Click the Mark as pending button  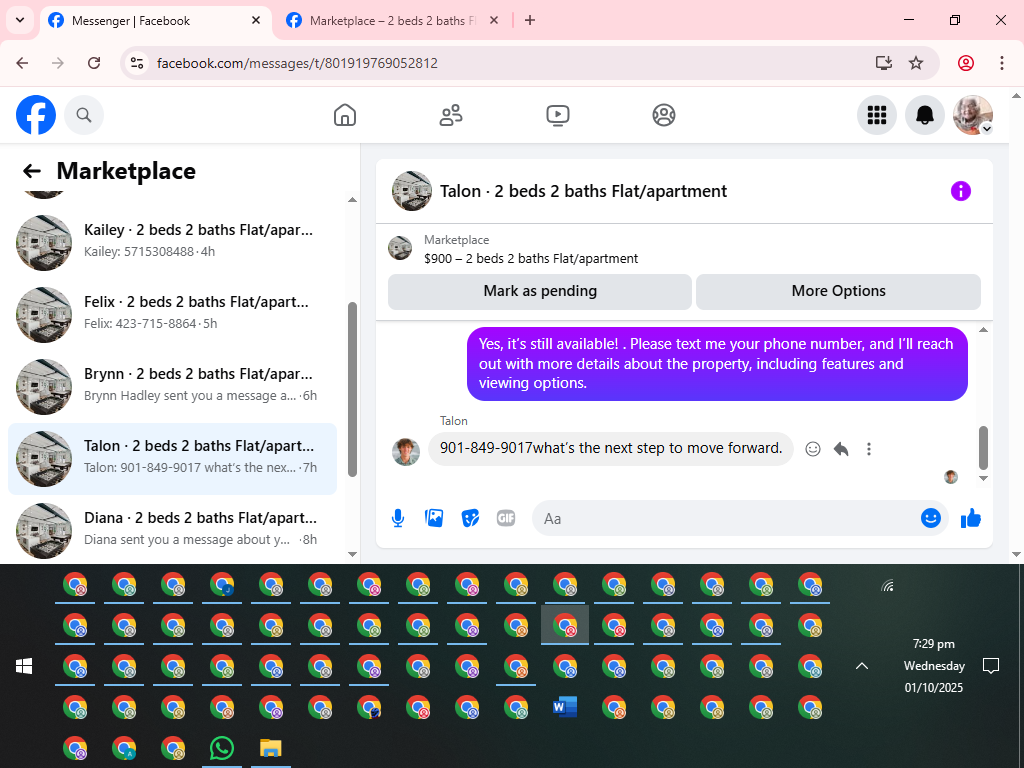tap(539, 291)
